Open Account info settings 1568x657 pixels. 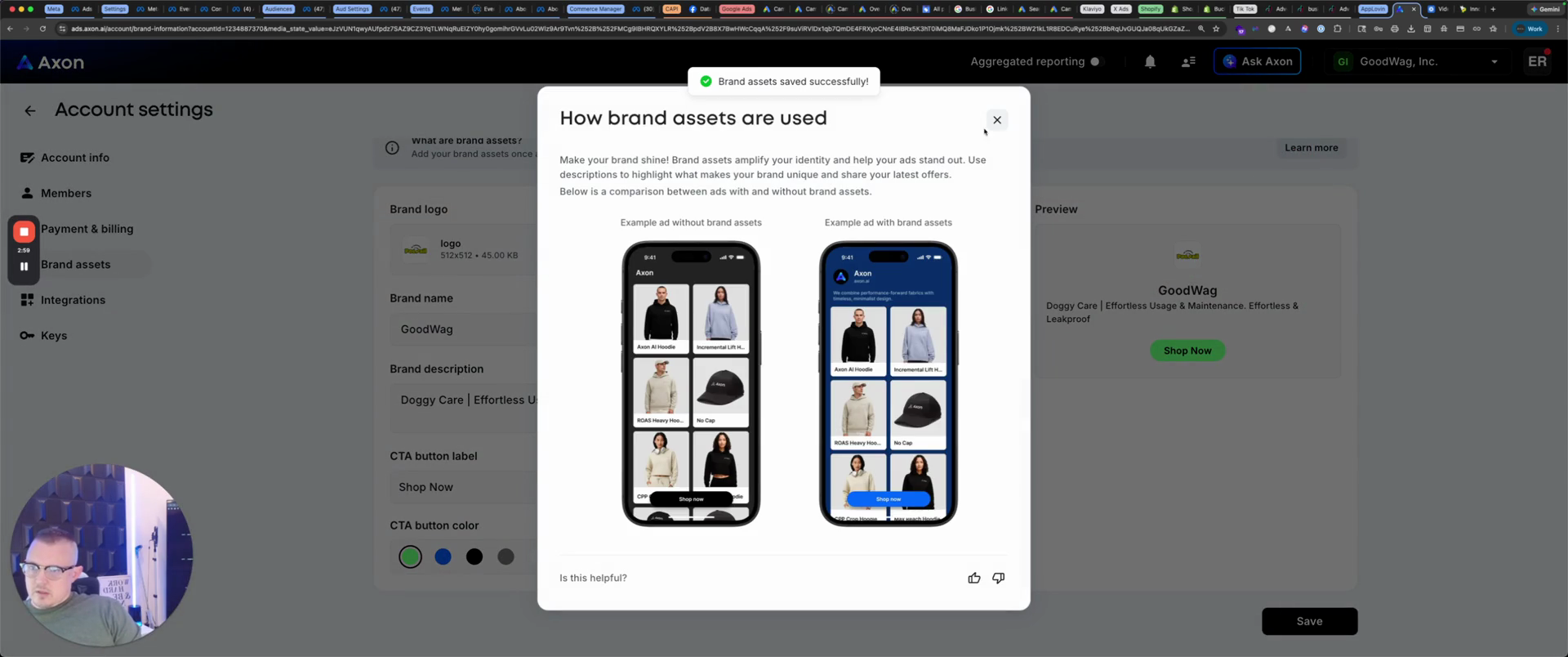point(75,158)
